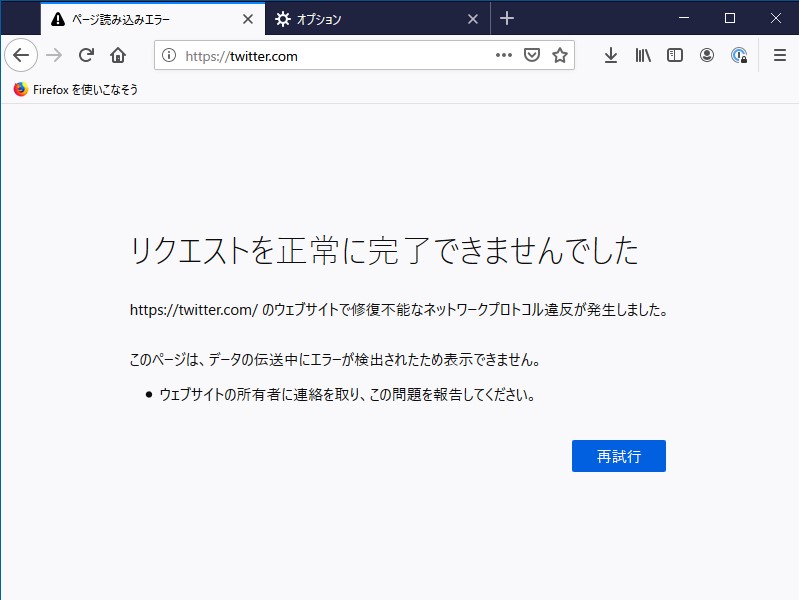The image size is (799, 600).
Task: Click the bullet ウェブサイトの所有者に連絡を取り text
Action: pos(347,395)
